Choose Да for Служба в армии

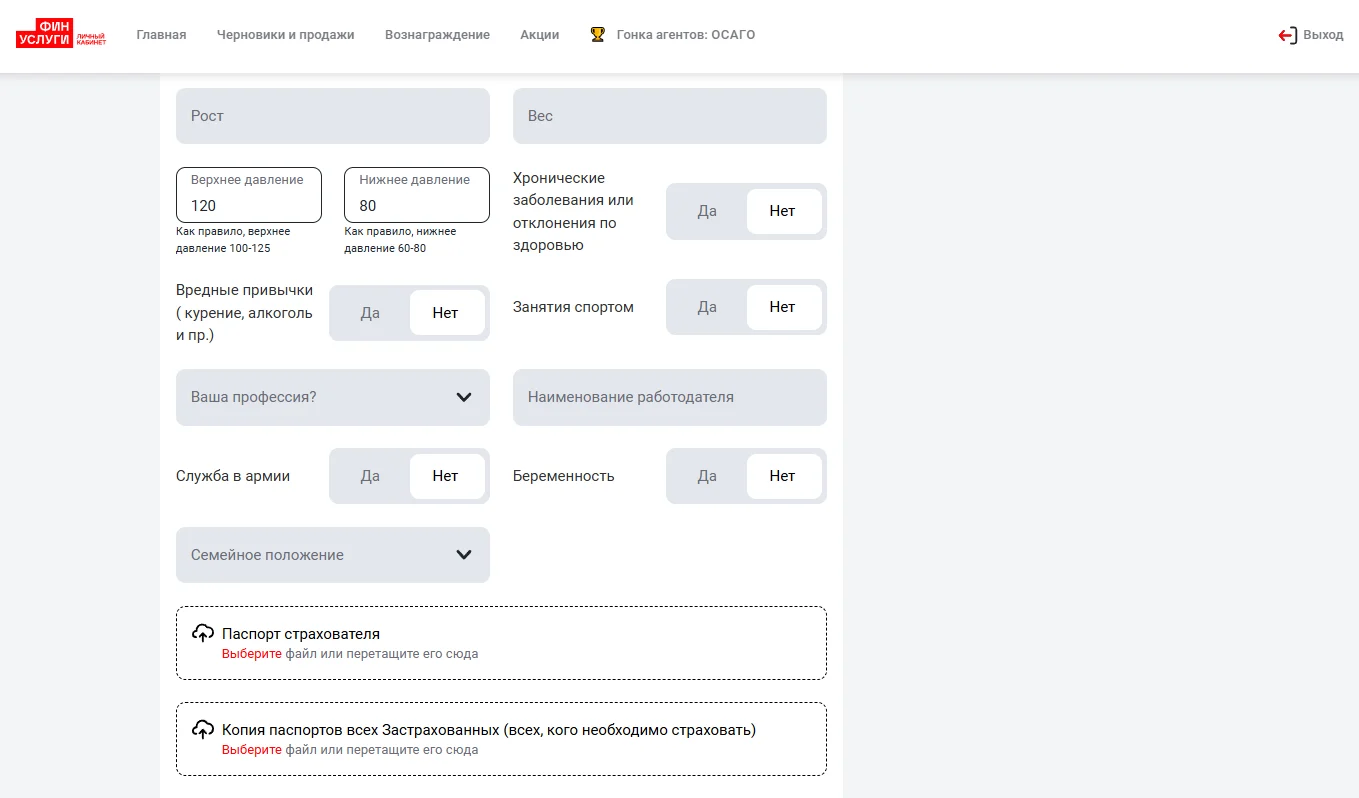[x=370, y=476]
